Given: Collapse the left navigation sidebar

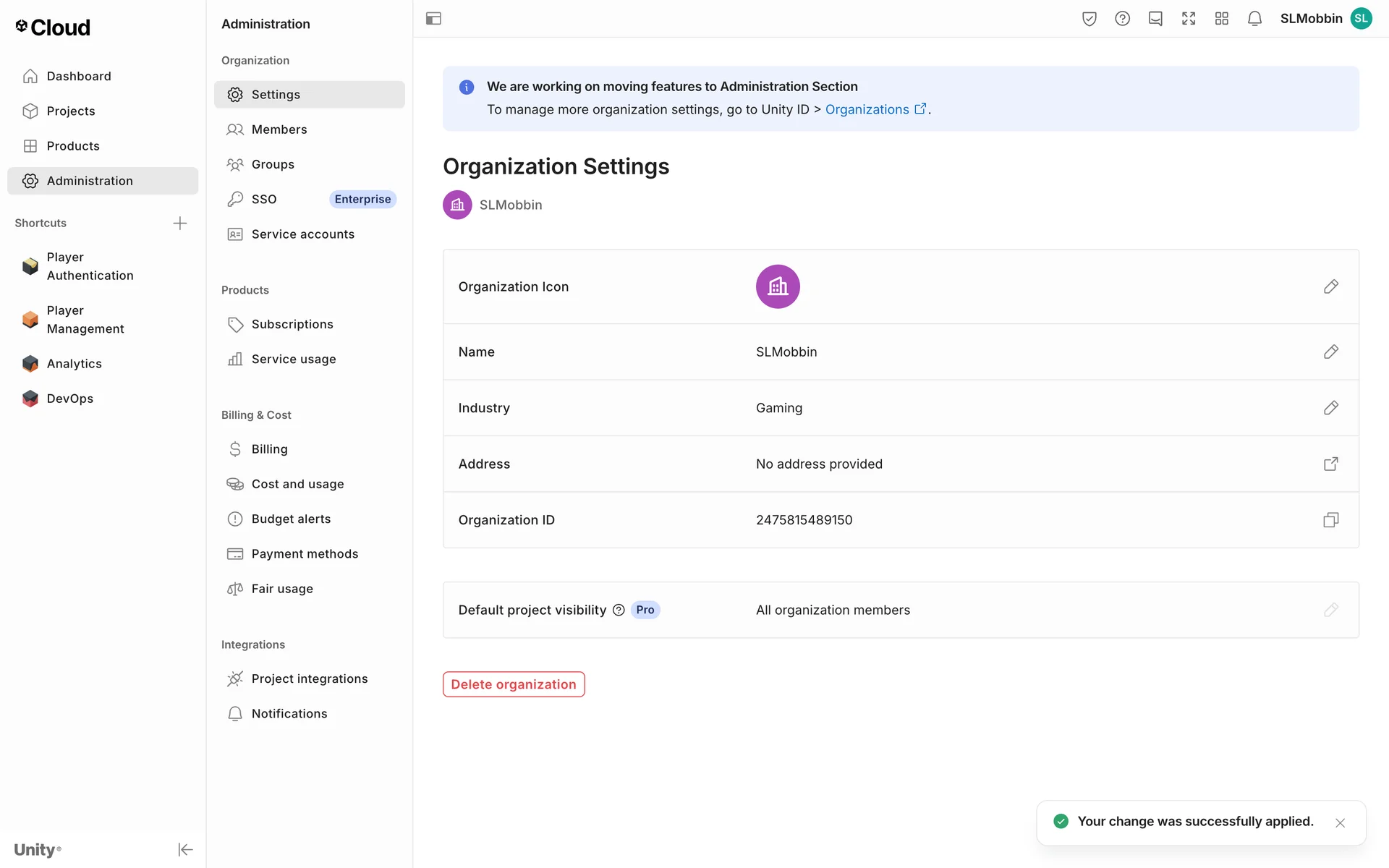Looking at the screenshot, I should point(185,849).
